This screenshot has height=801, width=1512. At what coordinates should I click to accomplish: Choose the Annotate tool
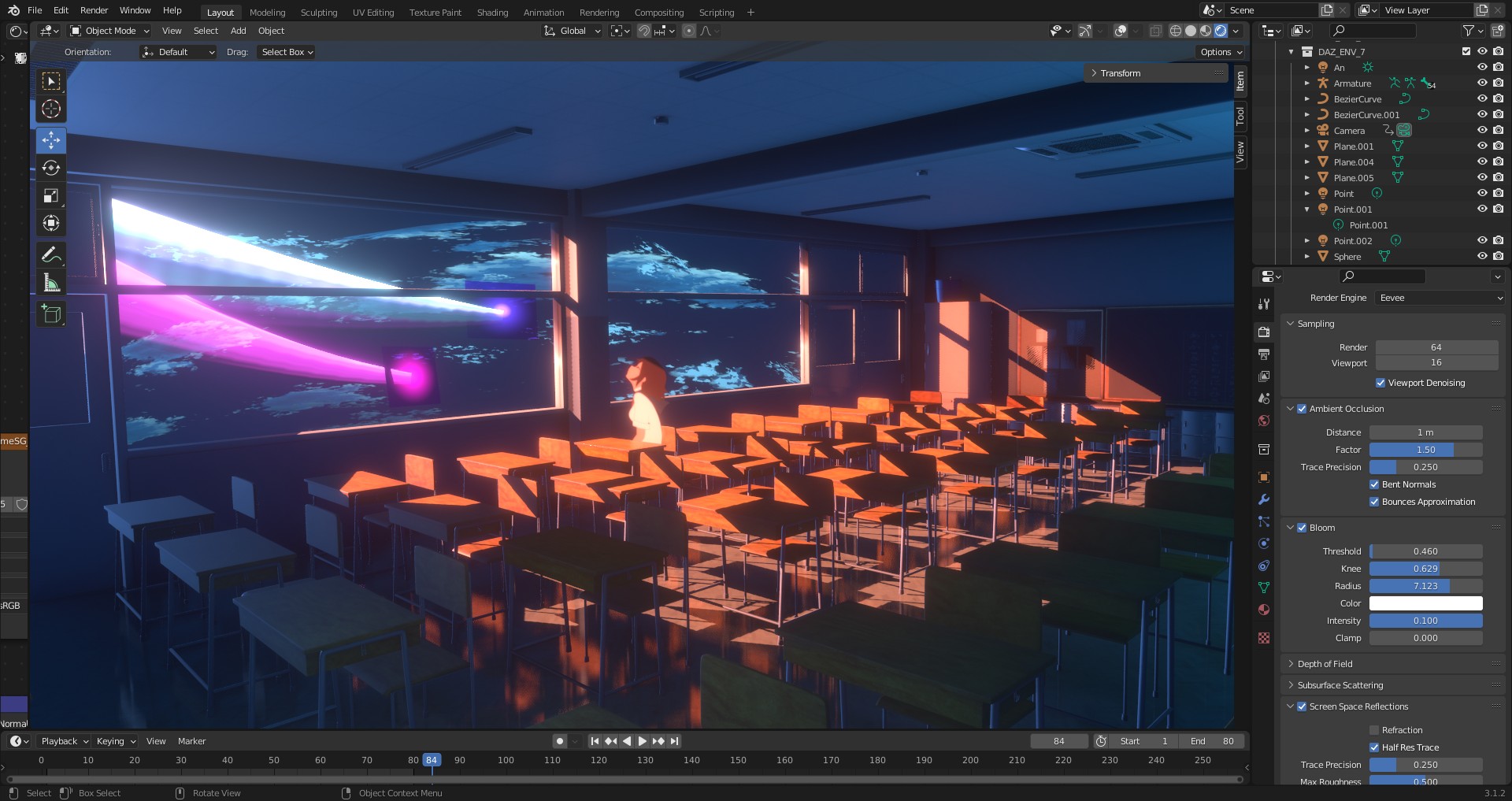click(51, 254)
